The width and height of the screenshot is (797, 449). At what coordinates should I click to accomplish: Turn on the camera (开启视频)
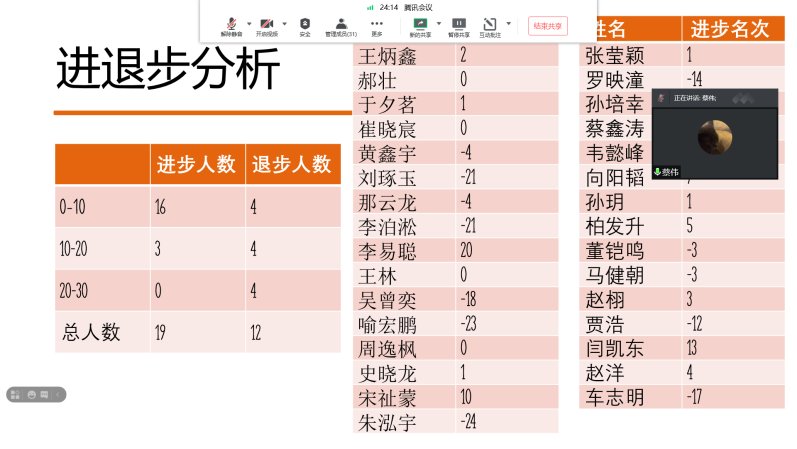point(266,25)
